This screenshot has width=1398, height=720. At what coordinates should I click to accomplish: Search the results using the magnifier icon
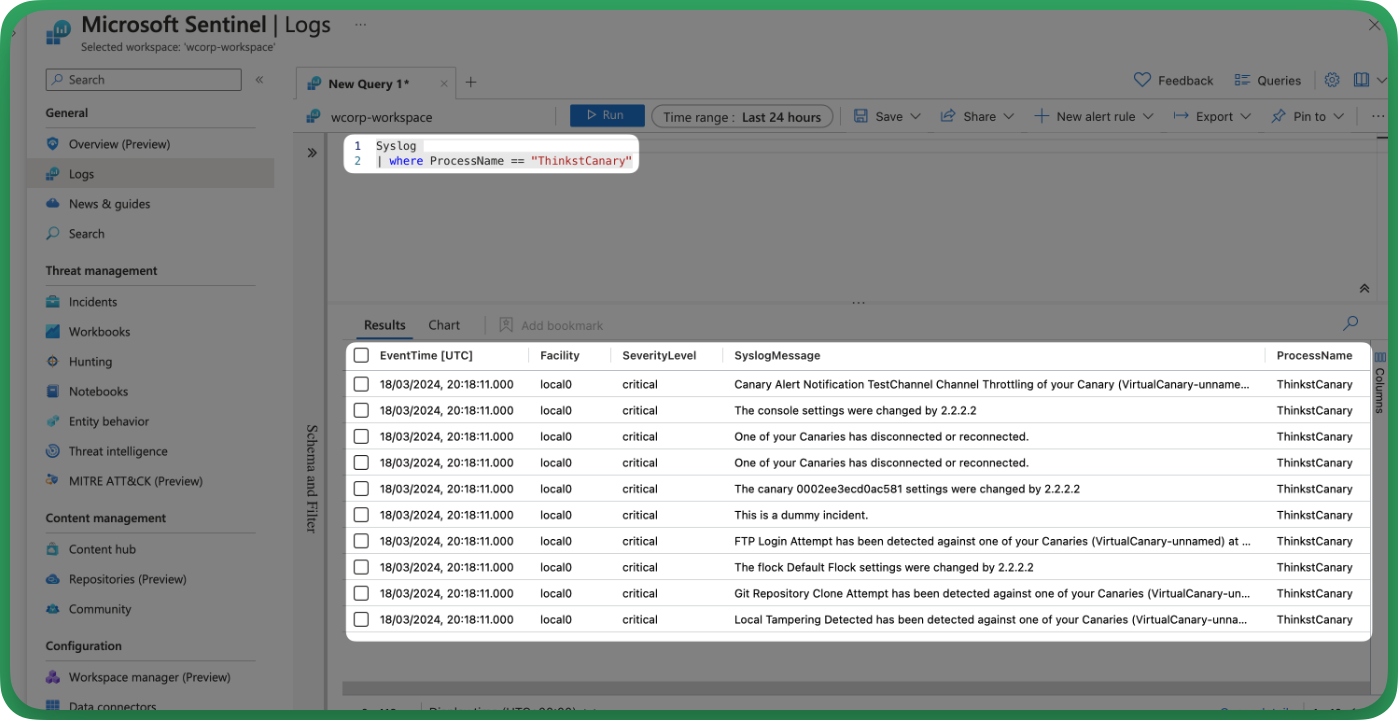1351,323
